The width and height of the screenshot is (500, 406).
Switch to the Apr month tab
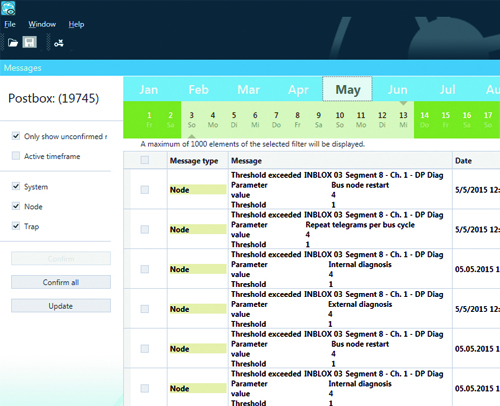[x=298, y=89]
